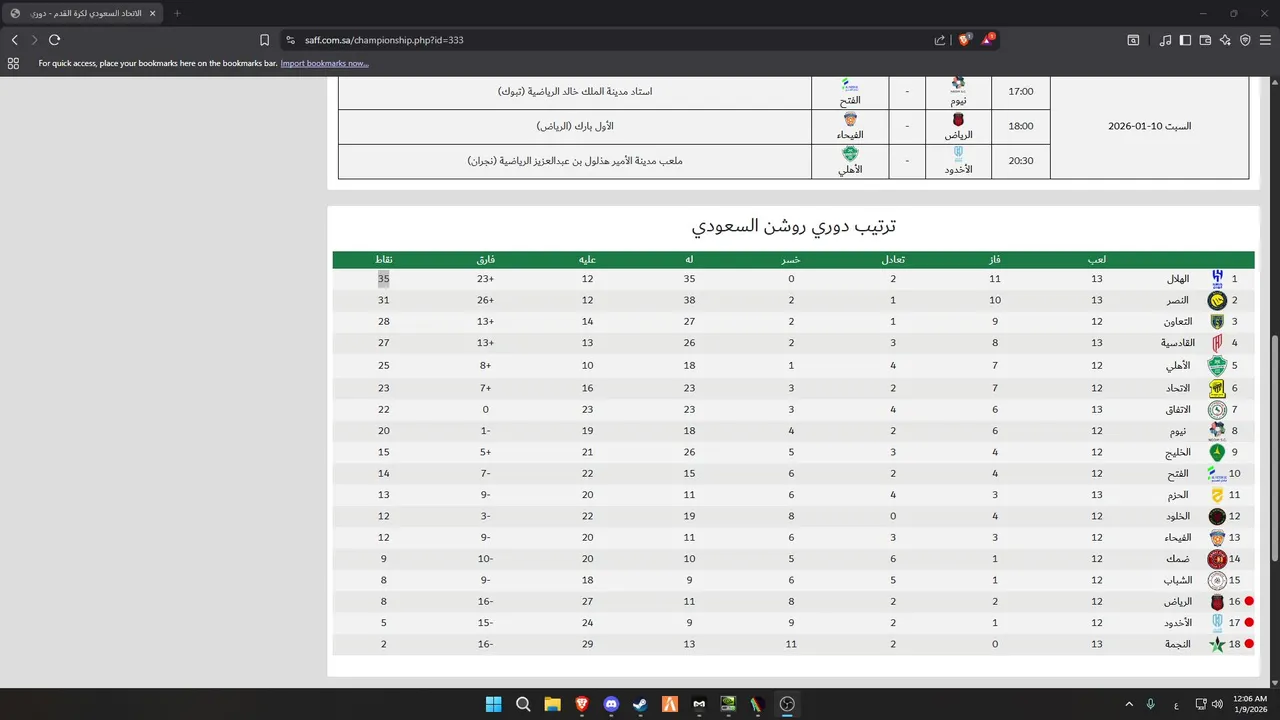Open the Brave VPN shield icon
The width and height of the screenshot is (1280, 720).
coord(1245,40)
